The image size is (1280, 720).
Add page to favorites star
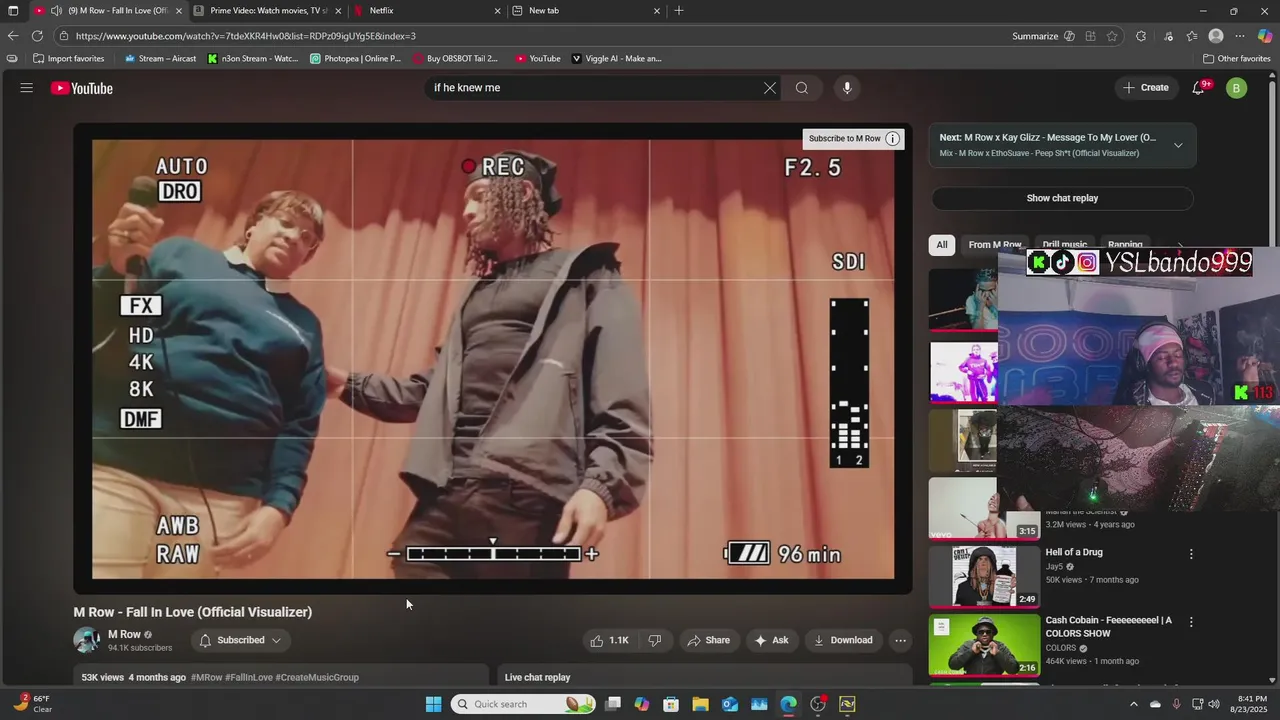click(x=1112, y=36)
